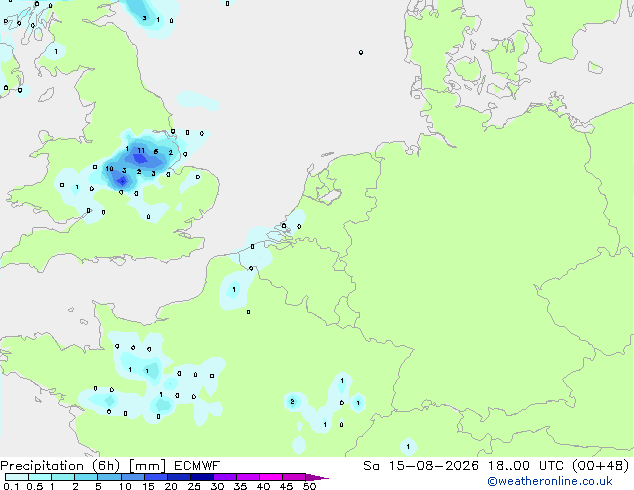Viewport: 634px width, 490px height.
Task: Pick the 45–50 mm legend color segment
Action: tap(294, 477)
